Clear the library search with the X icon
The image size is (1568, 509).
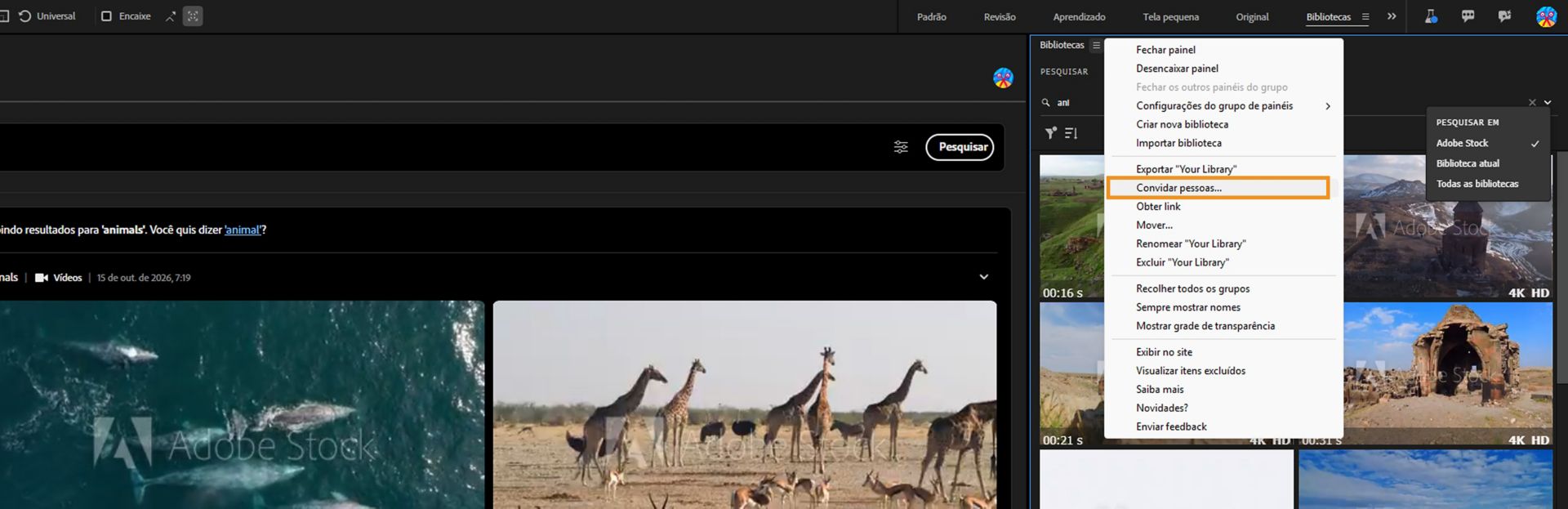click(x=1532, y=103)
